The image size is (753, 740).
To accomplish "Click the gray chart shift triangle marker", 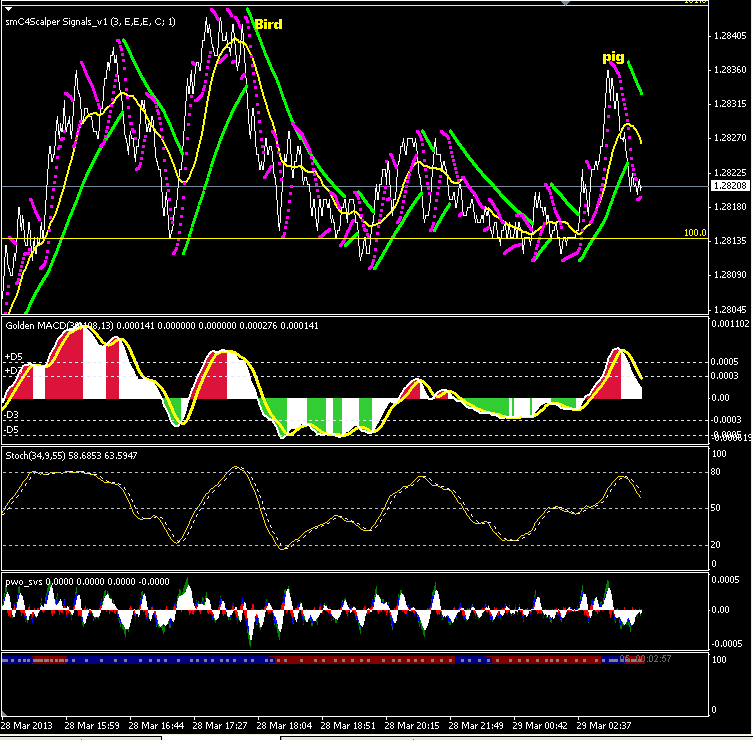I will click(566, 3).
